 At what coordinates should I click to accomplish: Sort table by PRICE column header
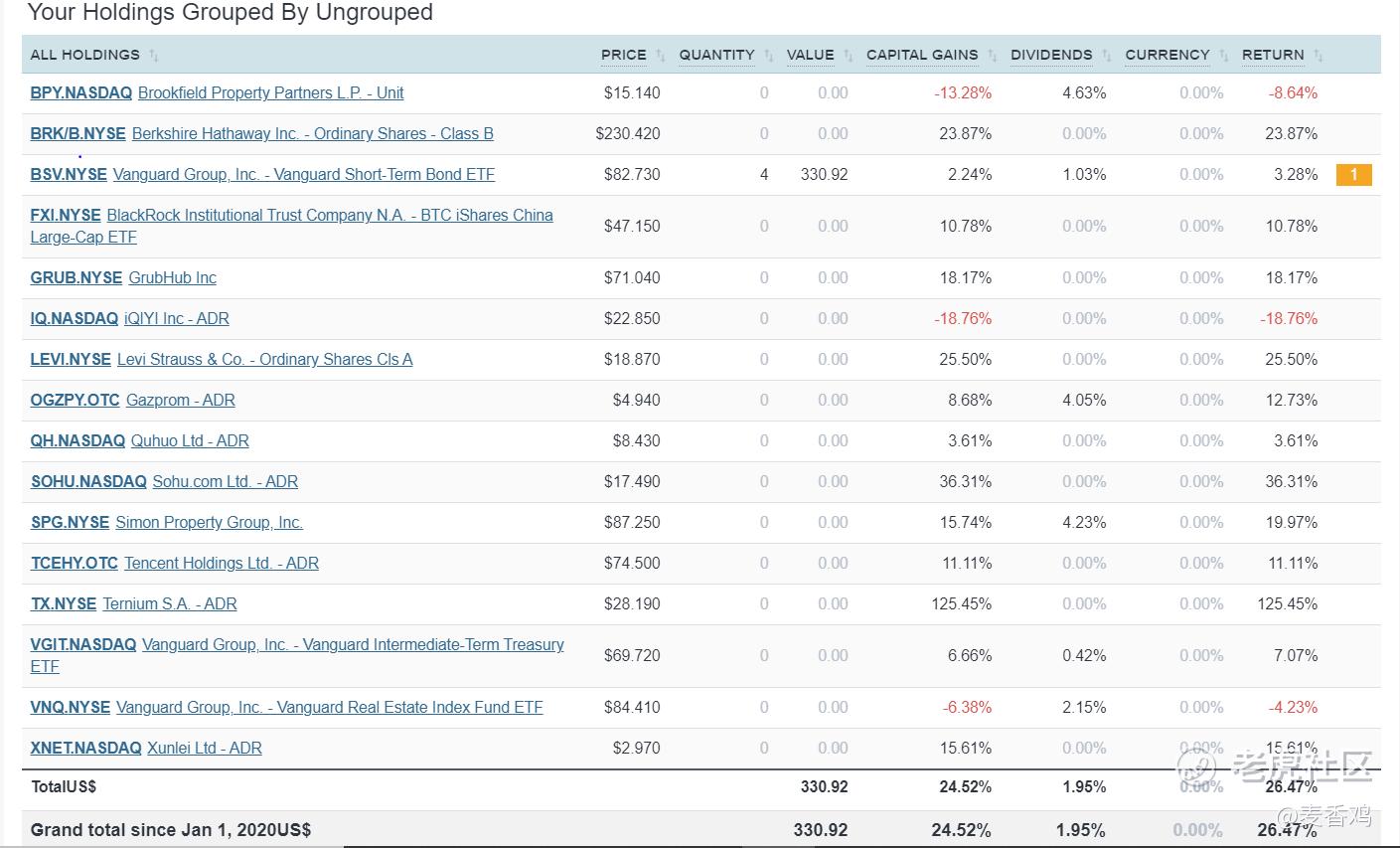623,55
